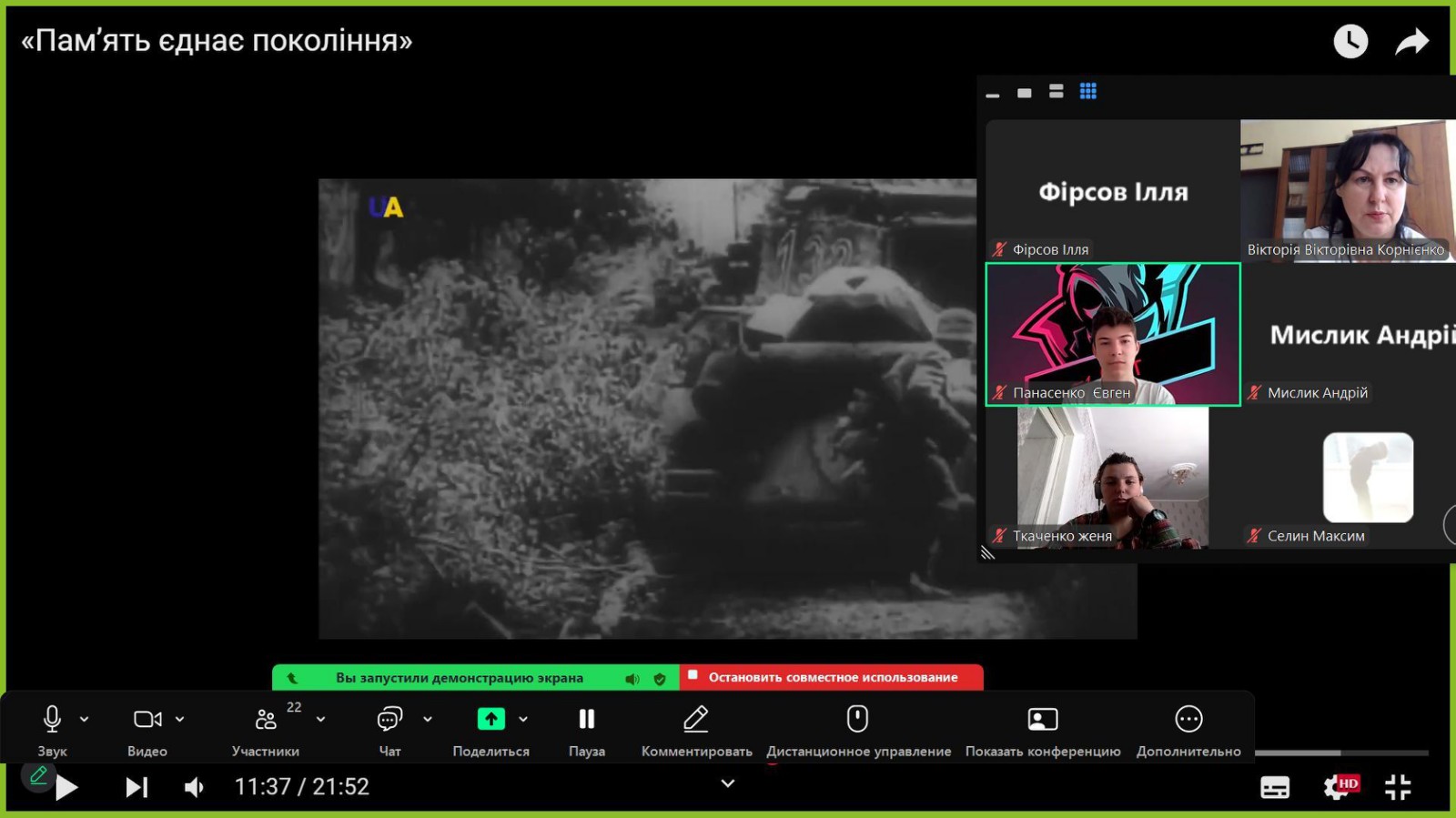Open the Комментировать annotate pencil tool

pos(696,719)
